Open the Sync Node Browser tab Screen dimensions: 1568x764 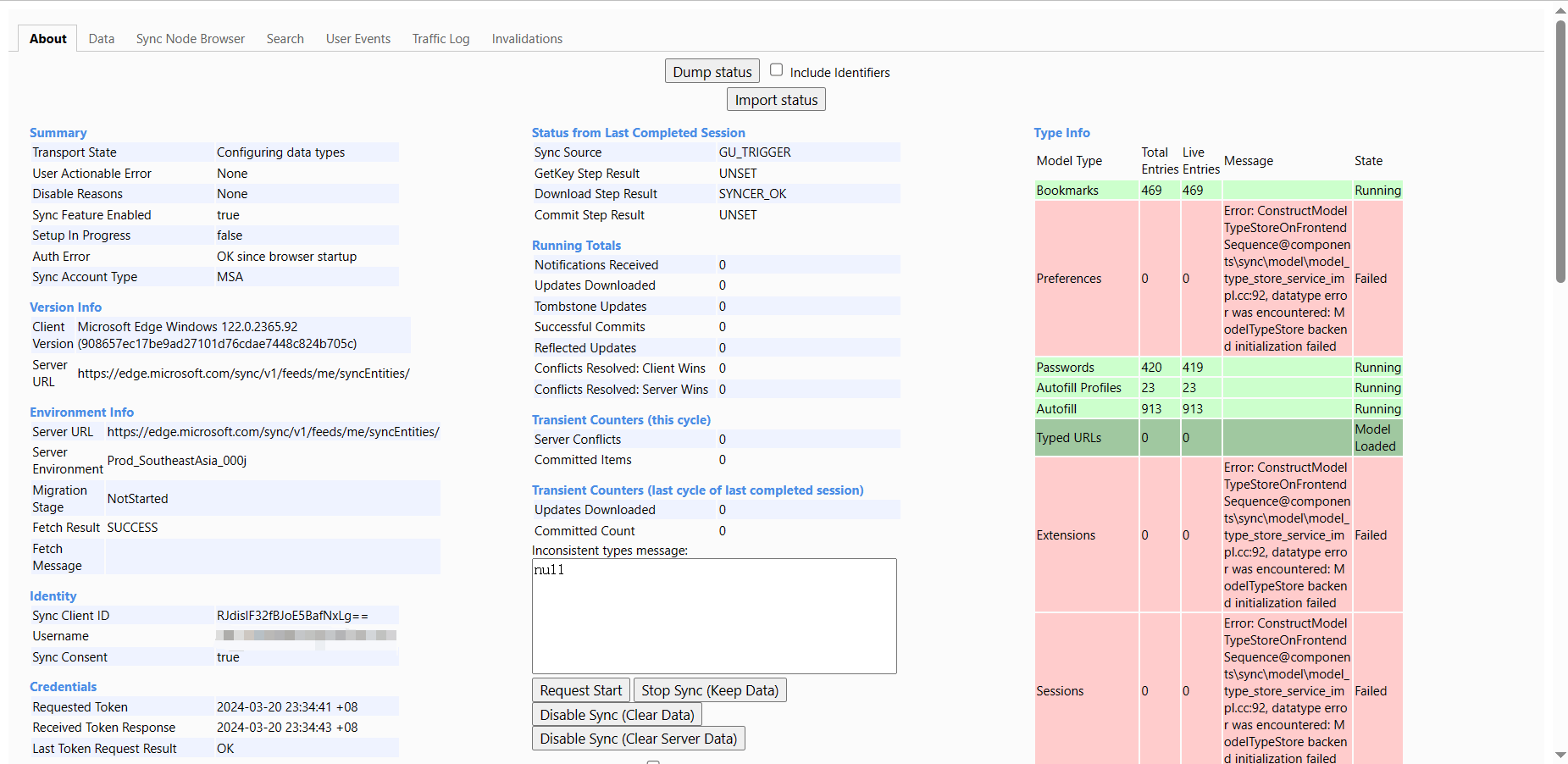click(191, 39)
